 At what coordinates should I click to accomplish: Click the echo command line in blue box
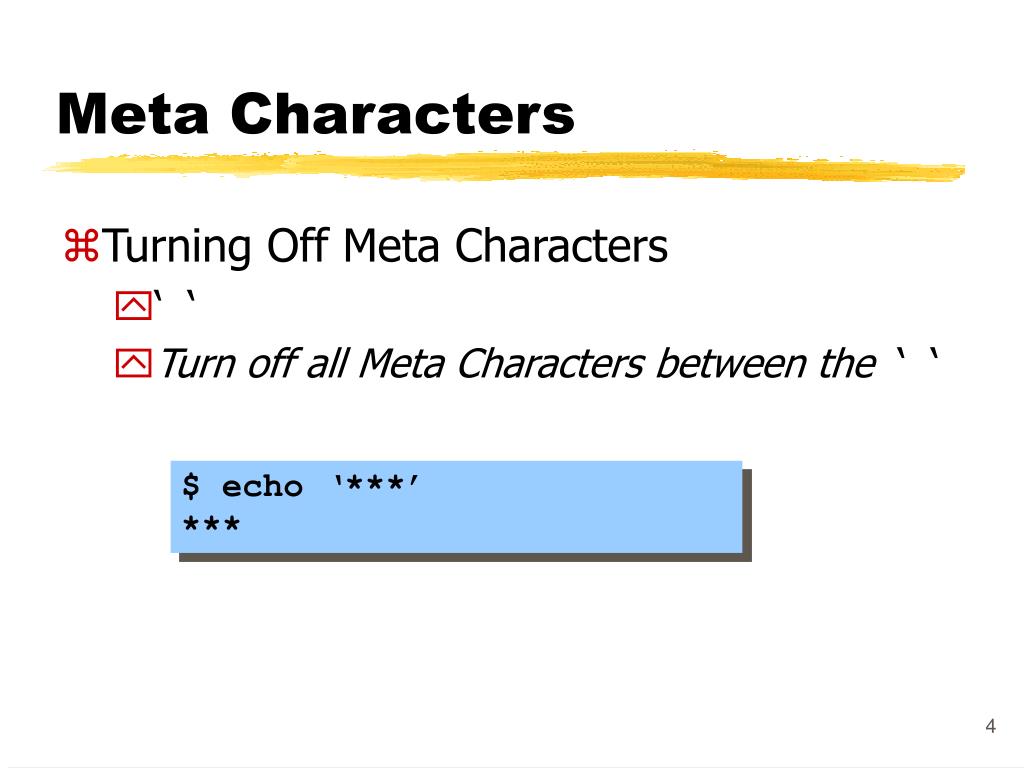pos(300,487)
